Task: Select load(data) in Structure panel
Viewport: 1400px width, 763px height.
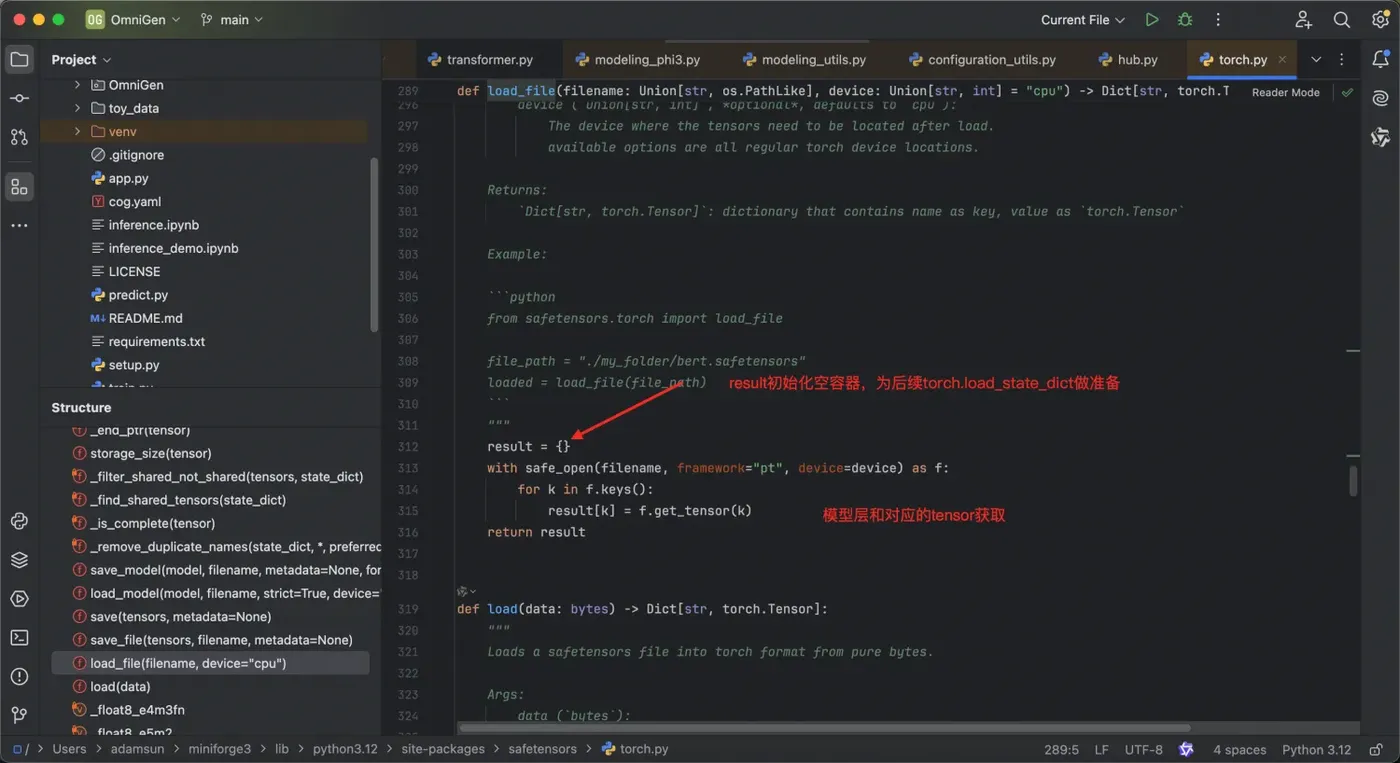Action: point(120,686)
